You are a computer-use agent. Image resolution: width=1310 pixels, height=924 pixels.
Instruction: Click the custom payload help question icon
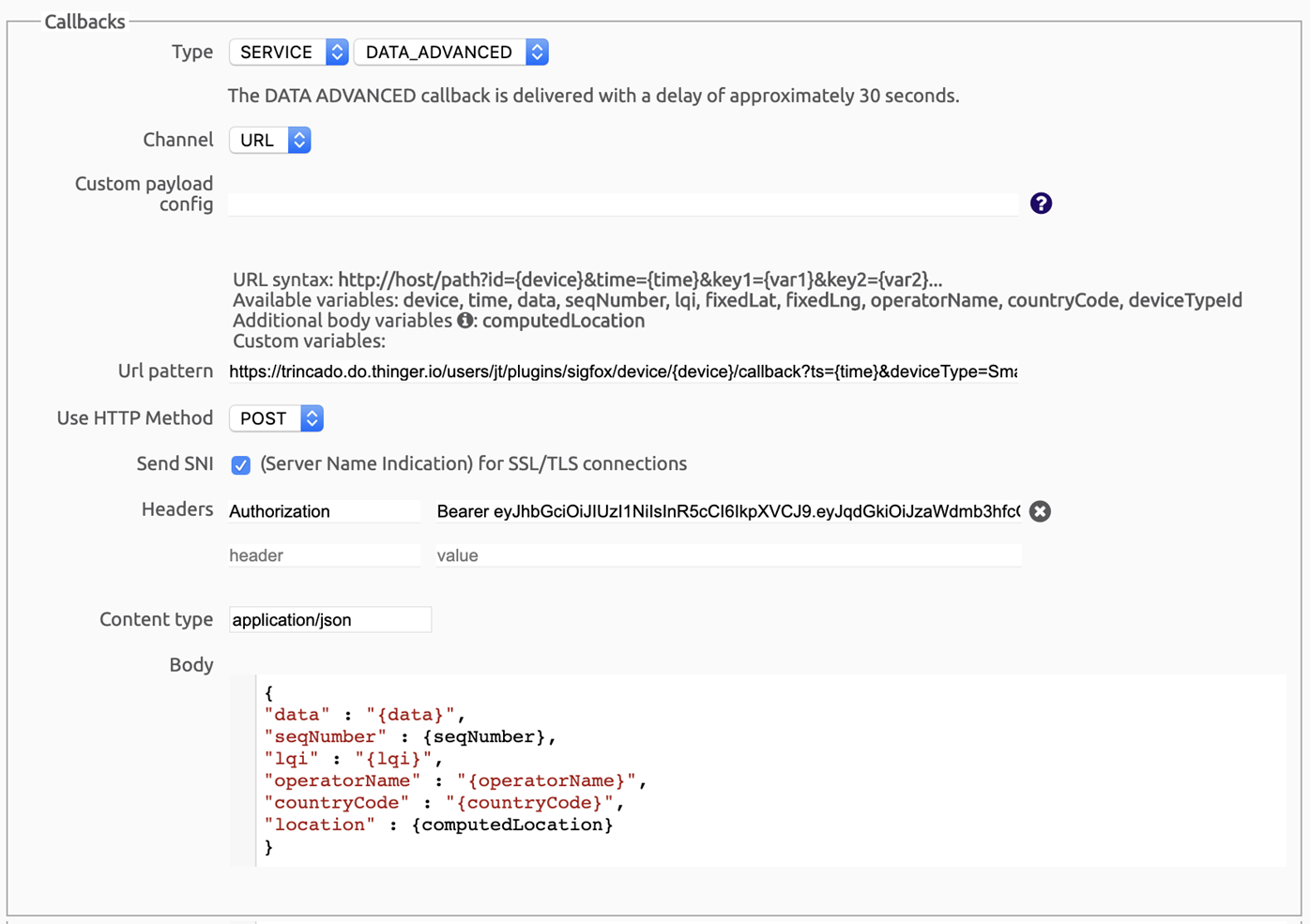(1041, 204)
